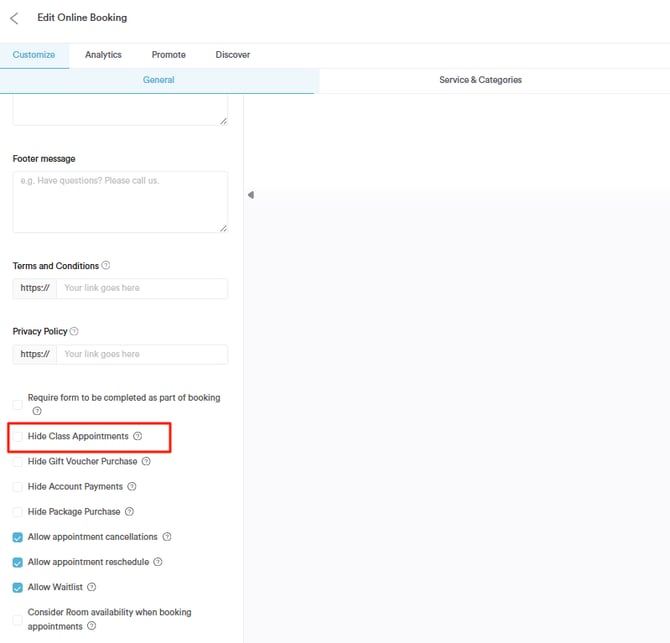This screenshot has width=670, height=643.
Task: Open the Promote tab
Action: pos(168,55)
